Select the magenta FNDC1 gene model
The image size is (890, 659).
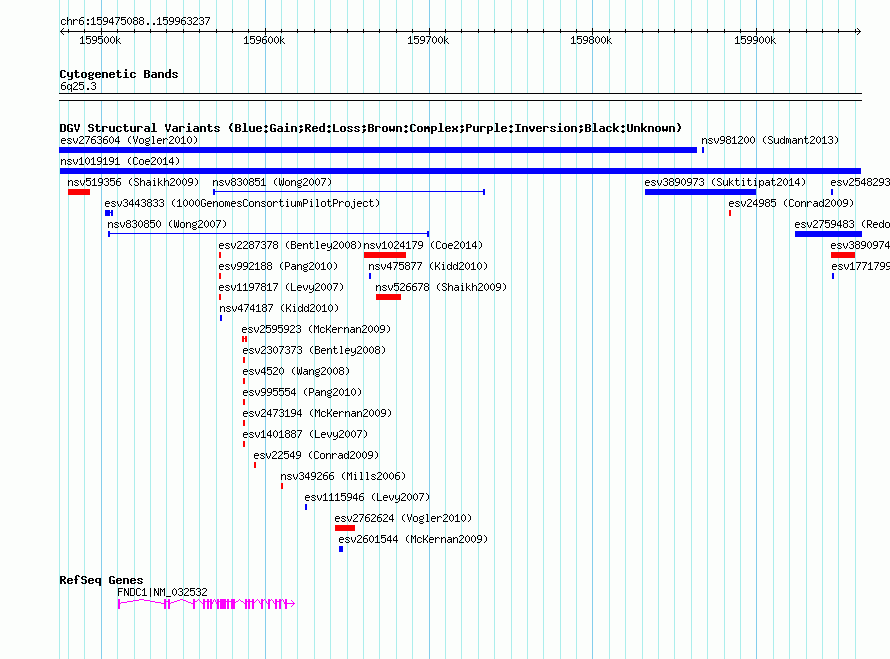[x=207, y=604]
